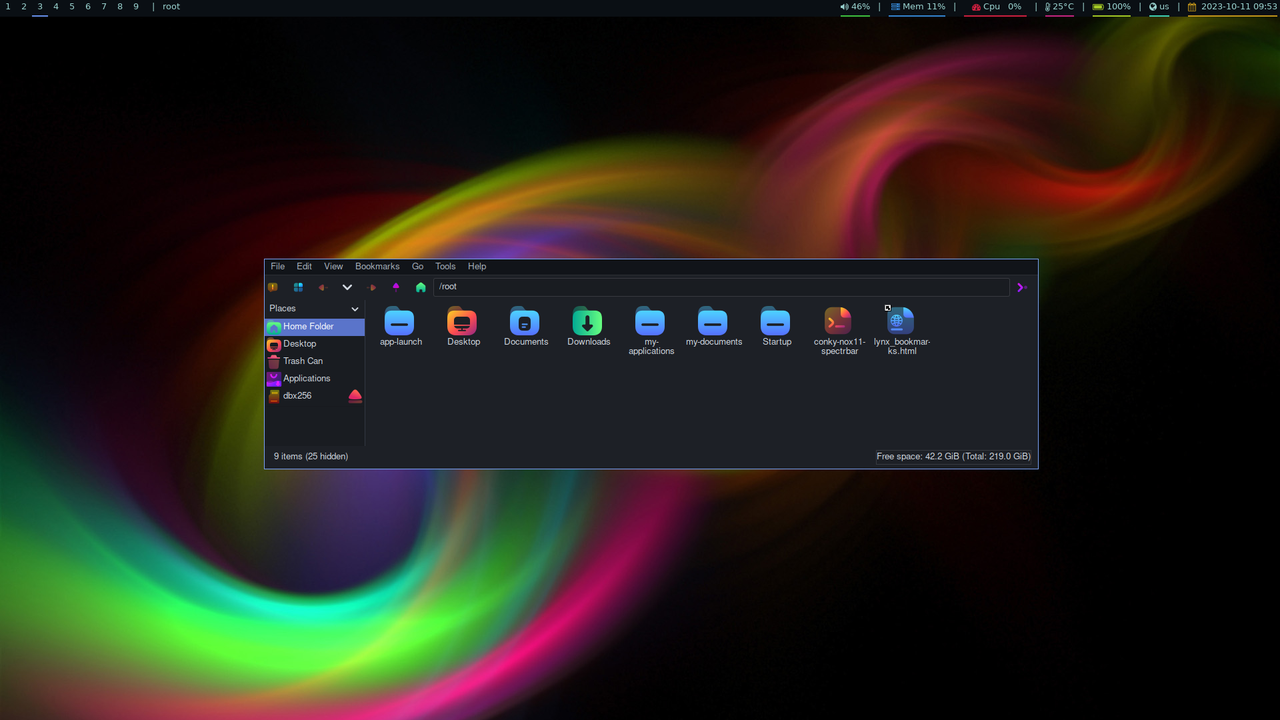The image size is (1280, 720).
Task: Open the Go menu
Action: click(417, 266)
